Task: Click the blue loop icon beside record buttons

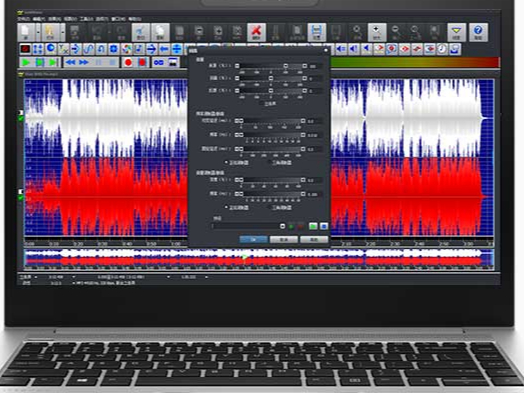Action: pyautogui.click(x=158, y=62)
